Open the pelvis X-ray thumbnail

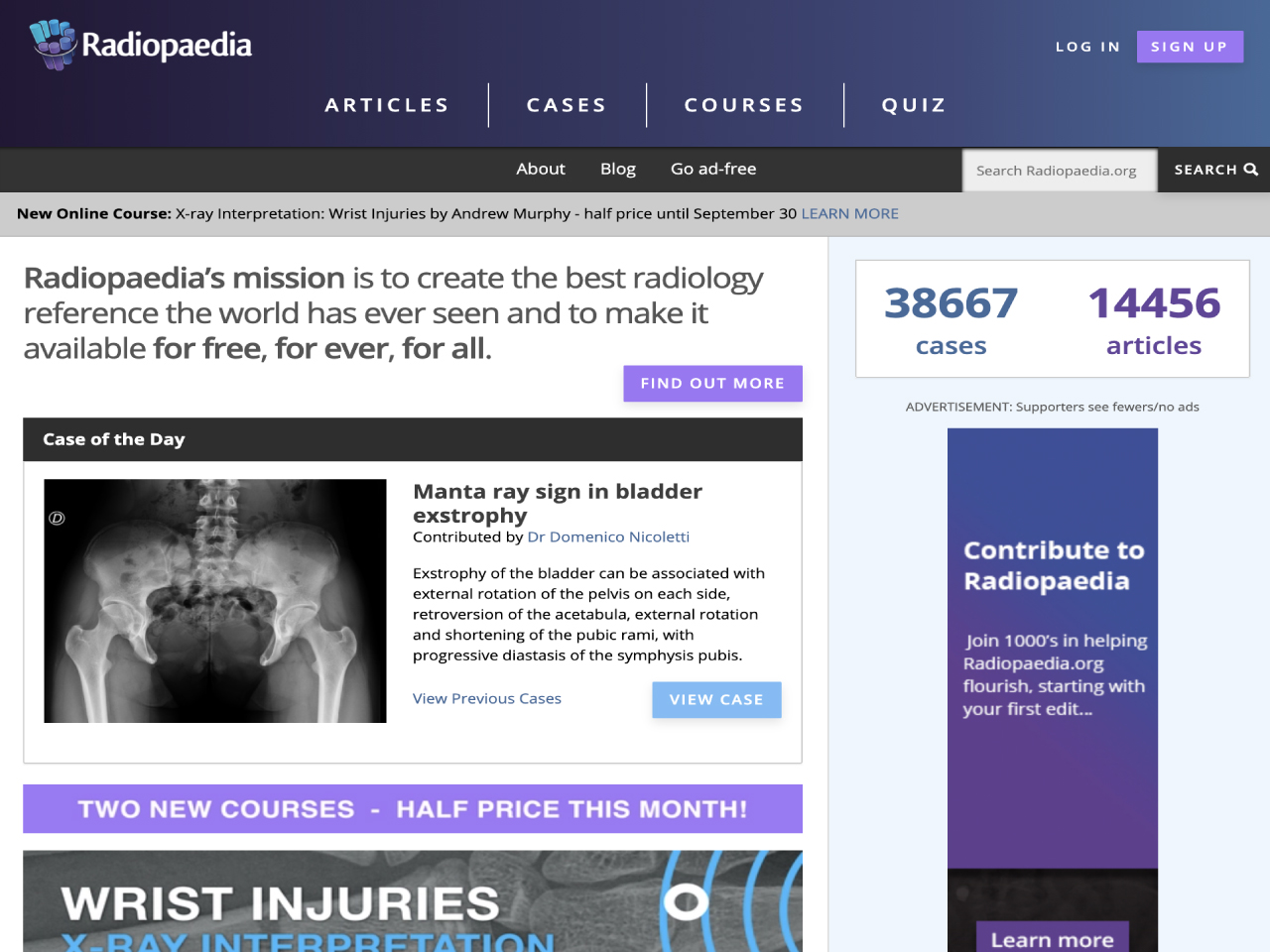point(215,601)
